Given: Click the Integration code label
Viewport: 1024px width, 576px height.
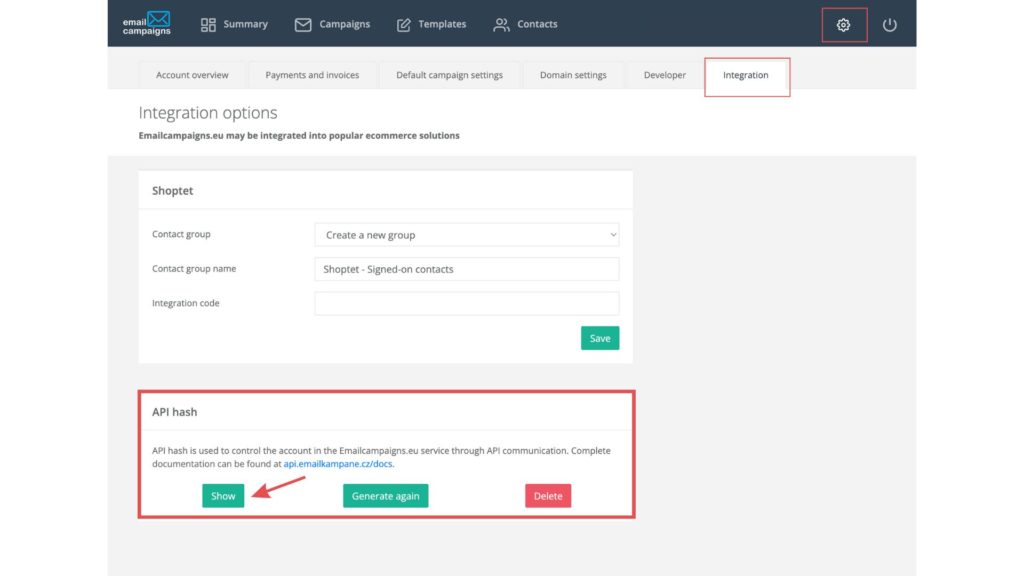Looking at the screenshot, I should pos(185,303).
